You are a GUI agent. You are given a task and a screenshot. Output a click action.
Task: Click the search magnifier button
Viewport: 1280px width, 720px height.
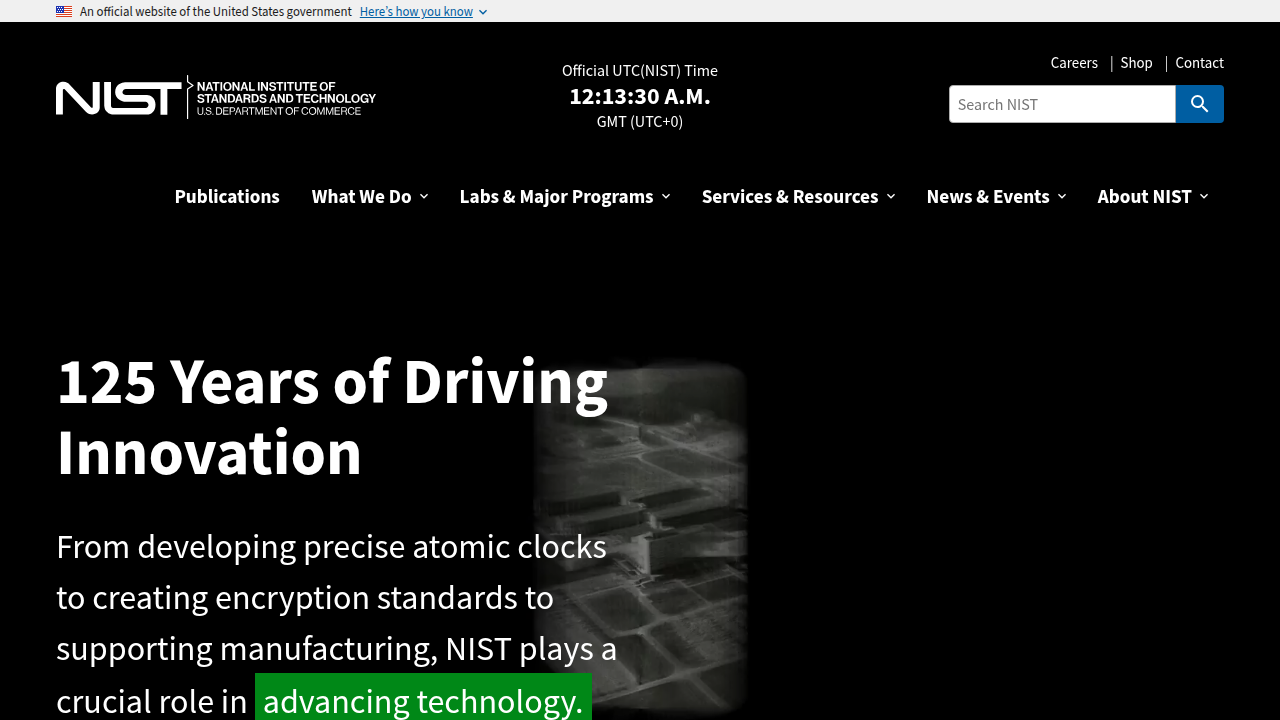1200,104
